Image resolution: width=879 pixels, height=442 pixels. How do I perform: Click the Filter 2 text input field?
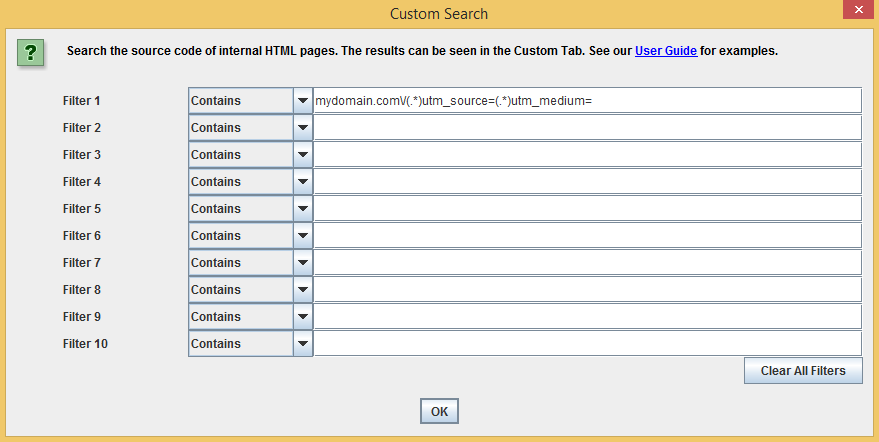coord(587,127)
